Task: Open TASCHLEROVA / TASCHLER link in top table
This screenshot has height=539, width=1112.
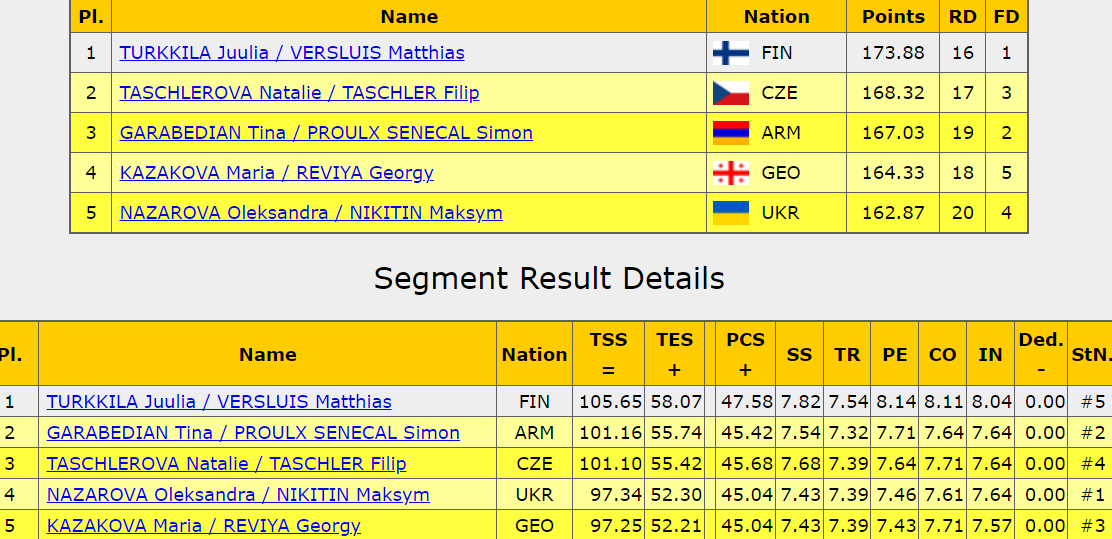Action: click(299, 93)
